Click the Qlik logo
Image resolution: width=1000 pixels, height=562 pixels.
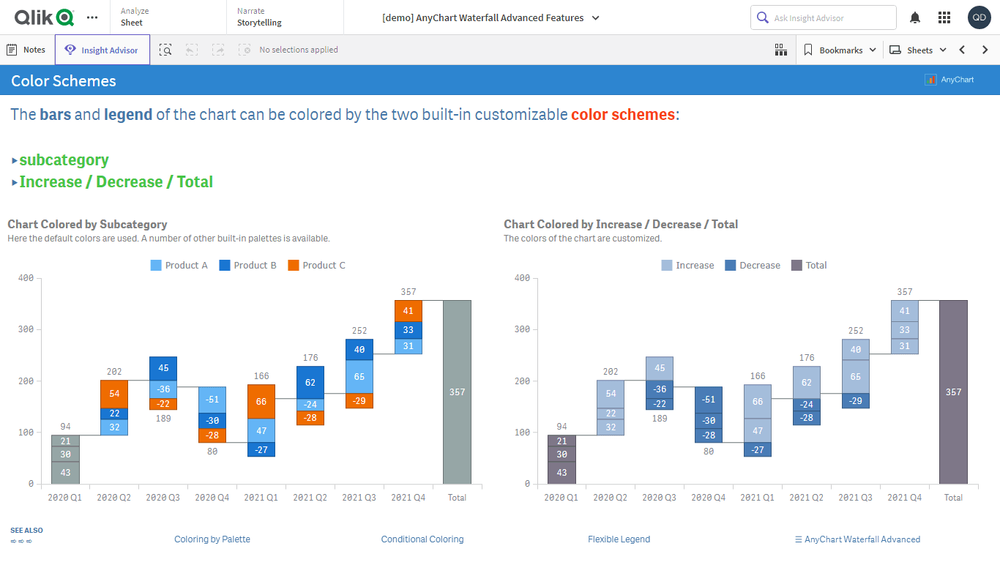coord(43,17)
